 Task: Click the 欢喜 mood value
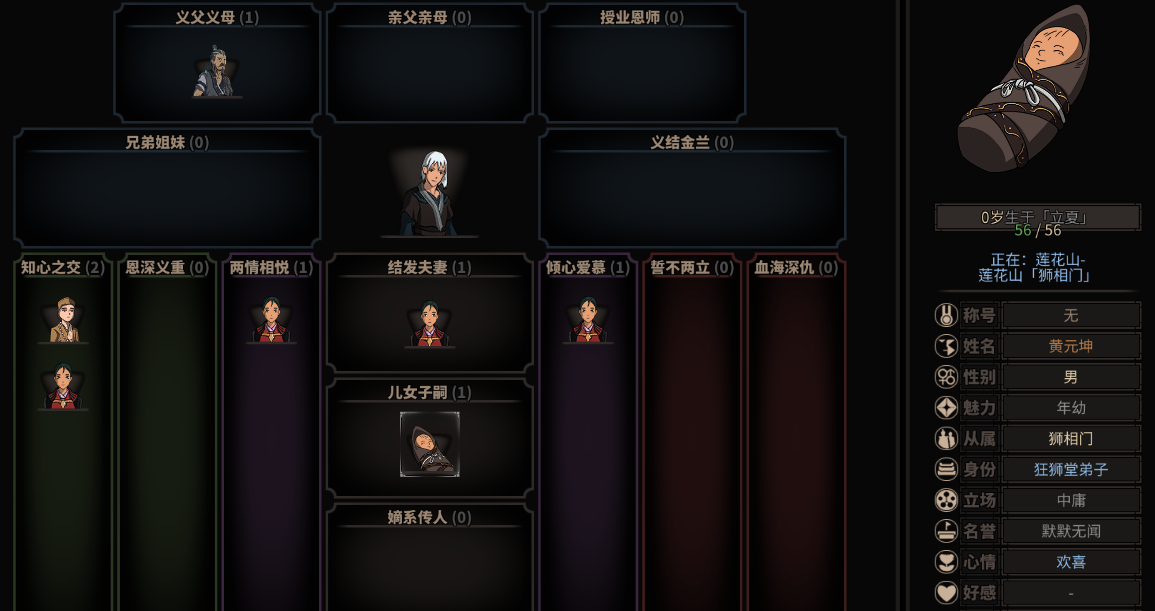1071,562
